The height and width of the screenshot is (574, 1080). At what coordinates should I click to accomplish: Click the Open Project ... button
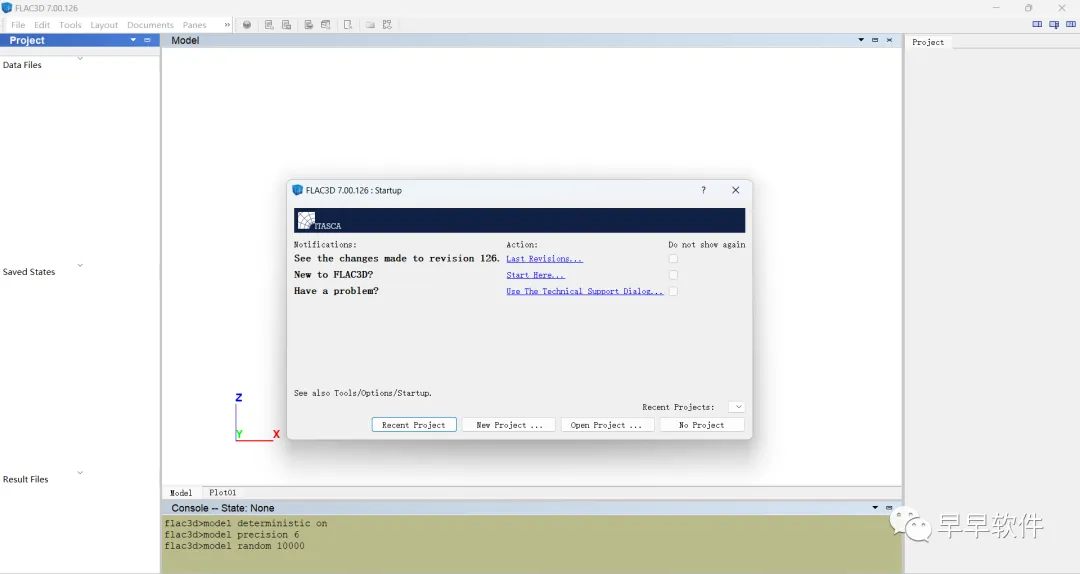tap(606, 425)
